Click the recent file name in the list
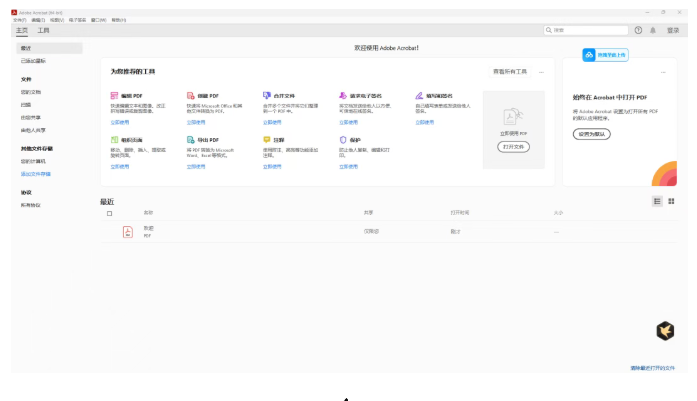This screenshot has height=401, width=697. (148, 228)
